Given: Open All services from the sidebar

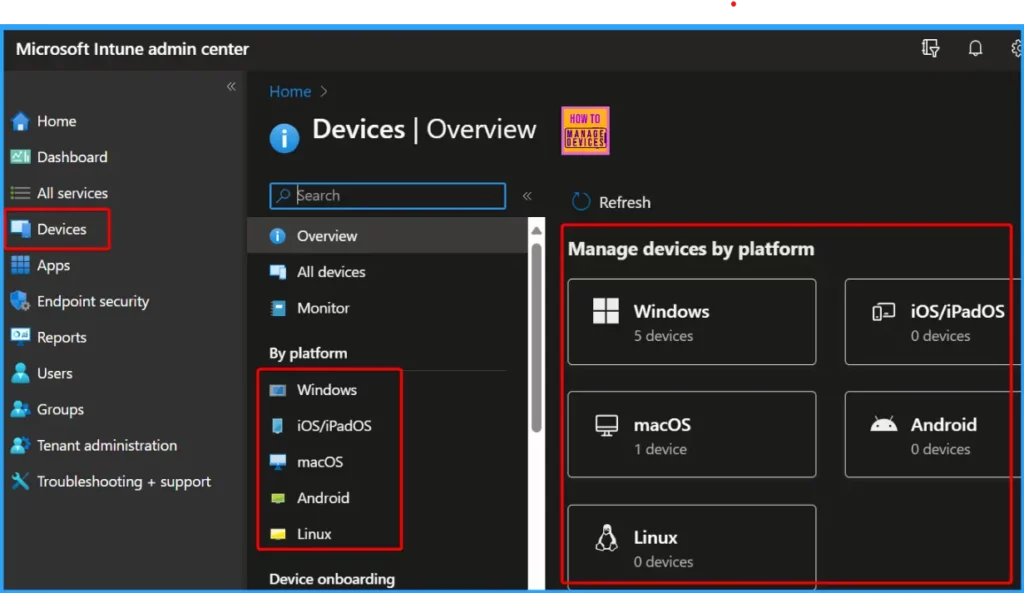Looking at the screenshot, I should [72, 193].
